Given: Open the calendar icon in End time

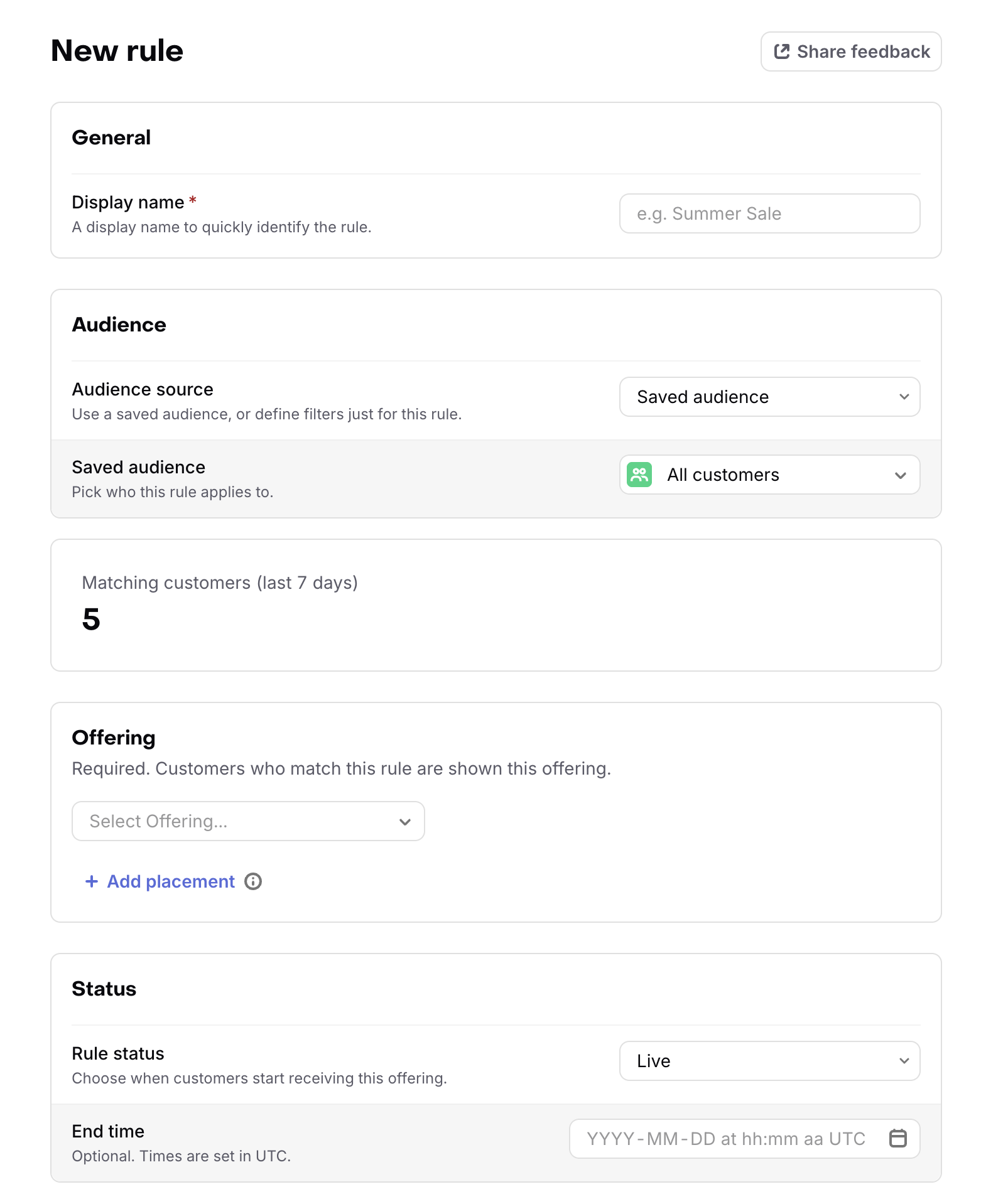Looking at the screenshot, I should pyautogui.click(x=898, y=1138).
